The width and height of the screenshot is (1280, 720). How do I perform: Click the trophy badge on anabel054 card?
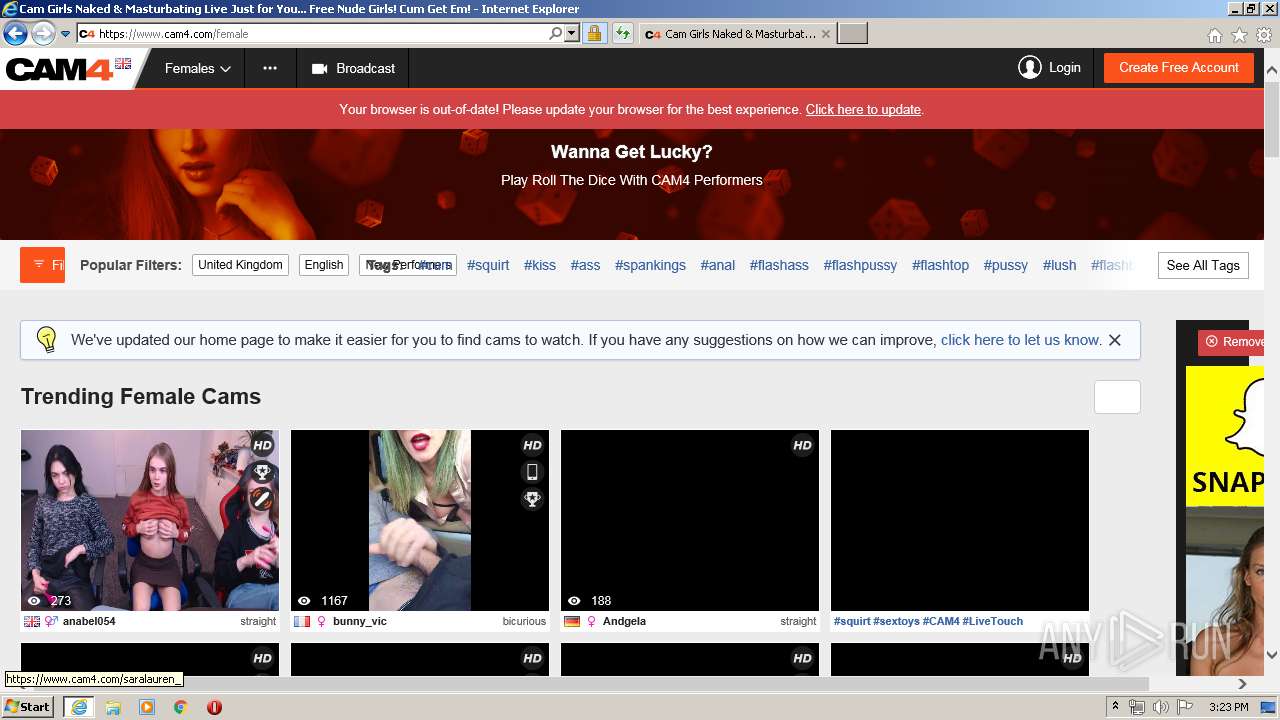(x=262, y=473)
